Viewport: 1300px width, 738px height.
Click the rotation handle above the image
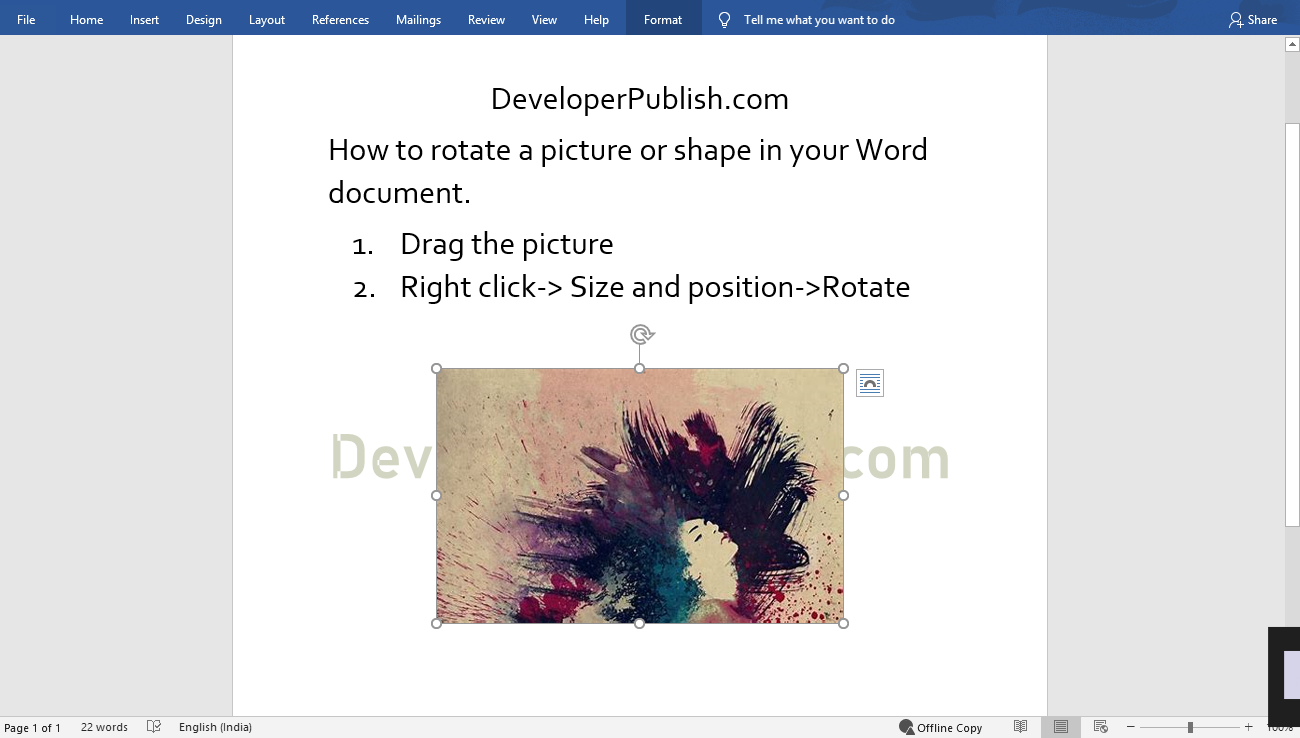(x=640, y=334)
